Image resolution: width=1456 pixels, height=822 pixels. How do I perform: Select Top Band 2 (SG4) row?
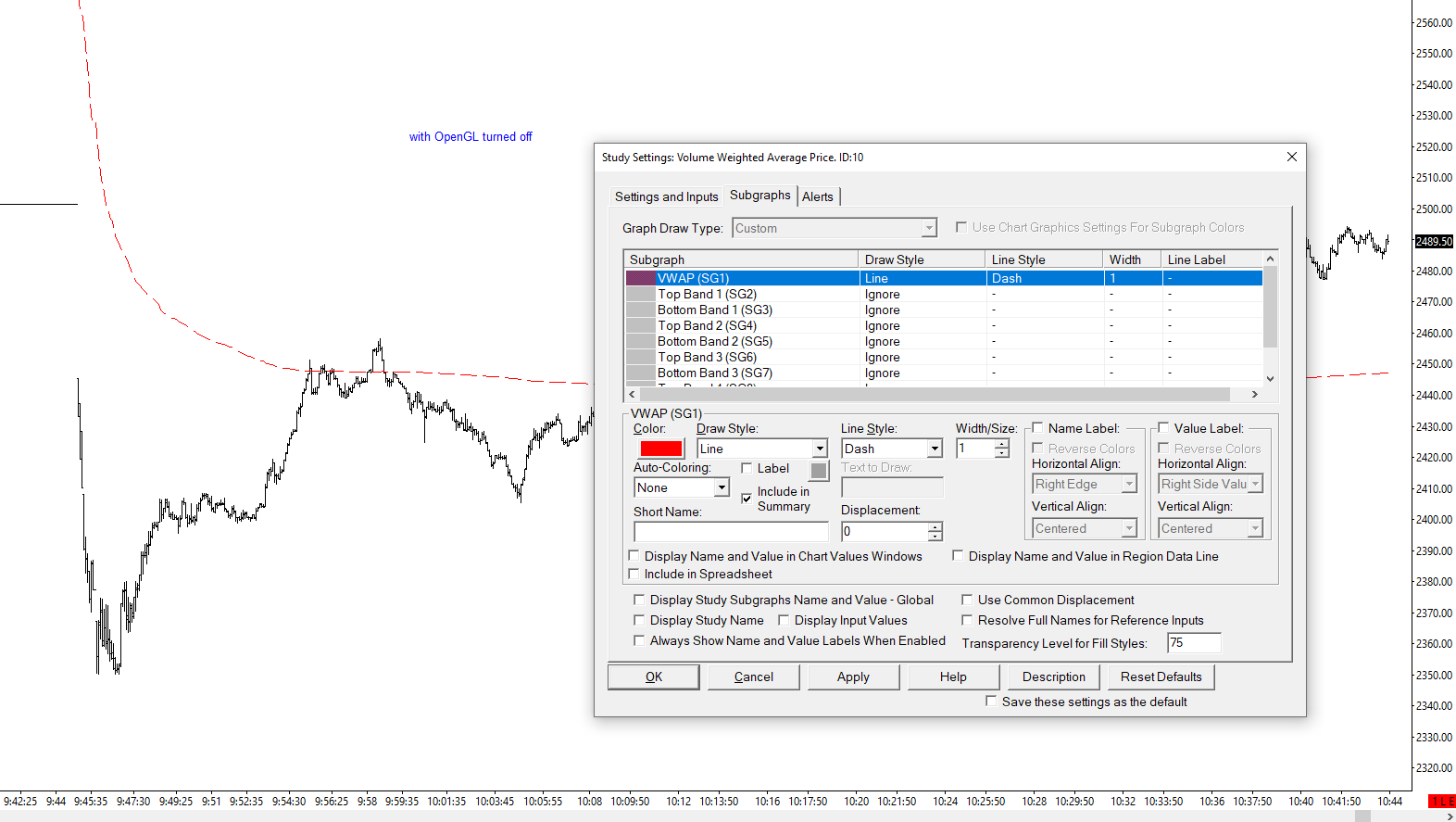944,325
